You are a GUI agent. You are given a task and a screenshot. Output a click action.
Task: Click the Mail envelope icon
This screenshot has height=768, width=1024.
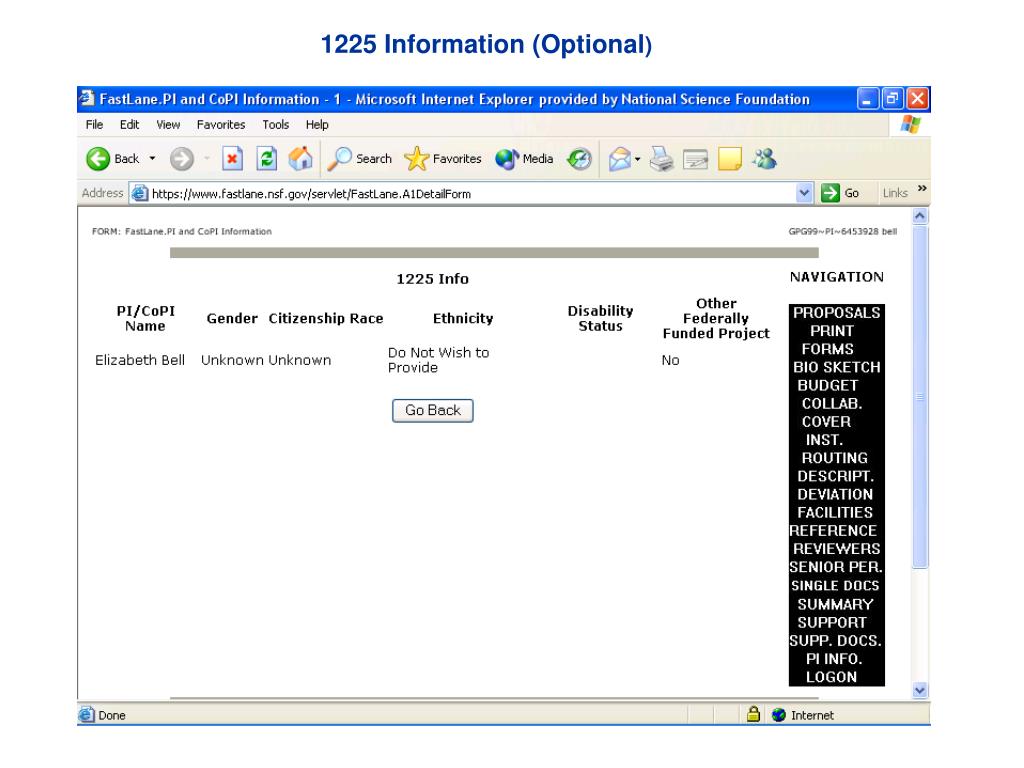pos(620,159)
